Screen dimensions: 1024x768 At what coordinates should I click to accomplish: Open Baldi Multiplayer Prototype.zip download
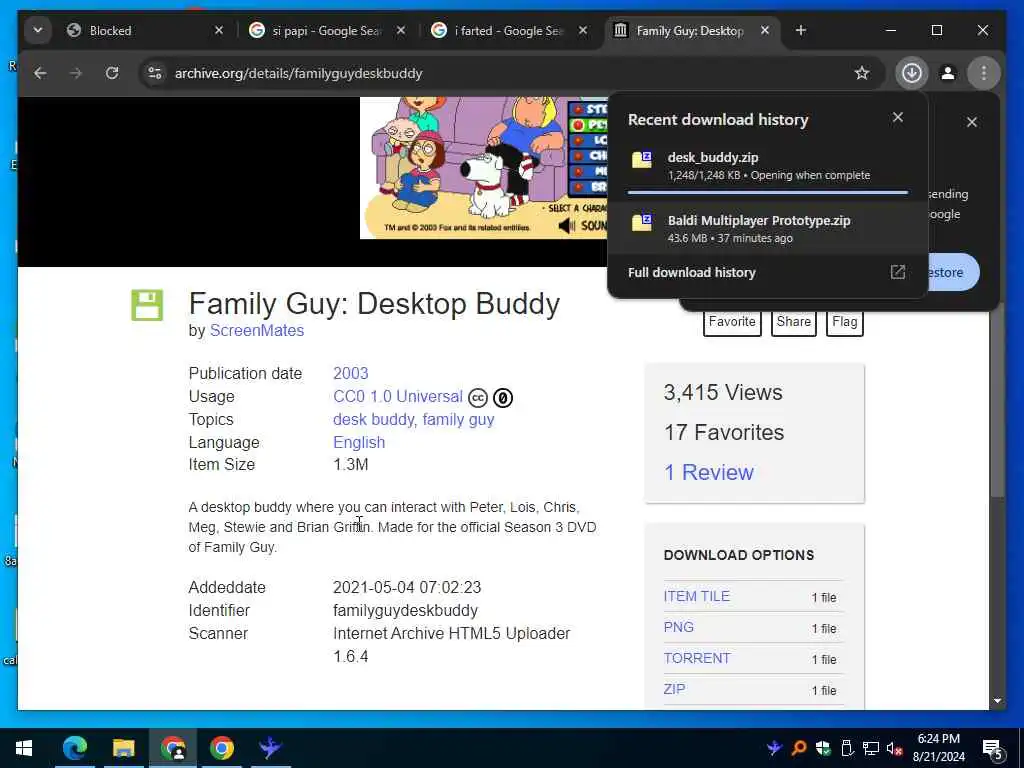[x=767, y=228]
